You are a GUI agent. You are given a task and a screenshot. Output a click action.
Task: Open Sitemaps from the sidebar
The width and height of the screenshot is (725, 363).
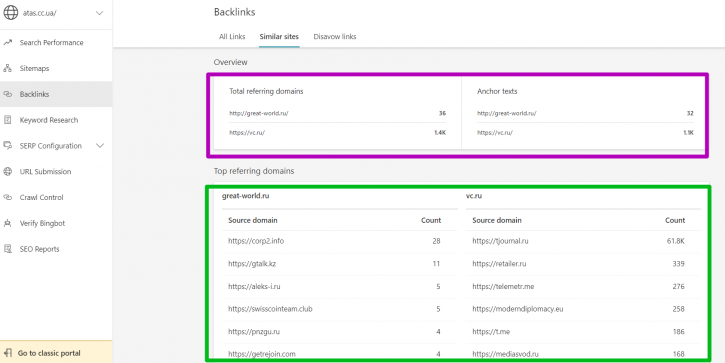pyautogui.click(x=34, y=68)
